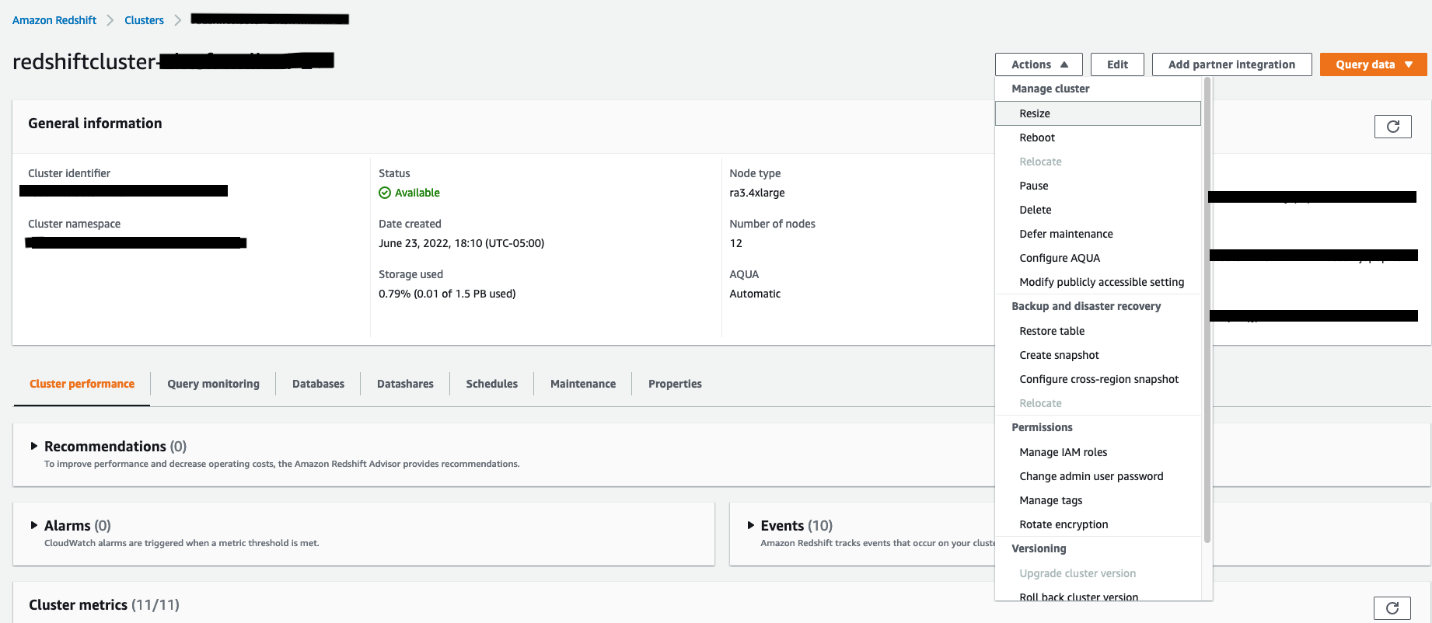
Task: Click the green Available status icon
Action: (385, 193)
